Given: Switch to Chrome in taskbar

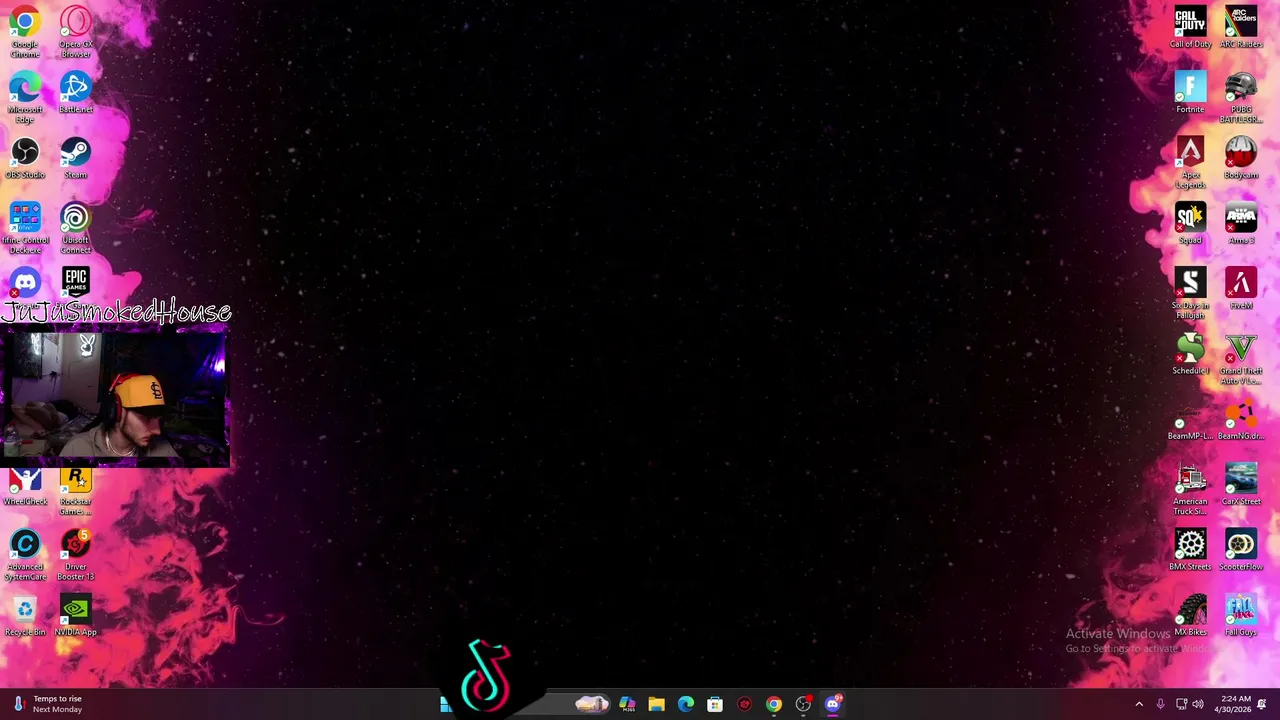Looking at the screenshot, I should point(774,704).
